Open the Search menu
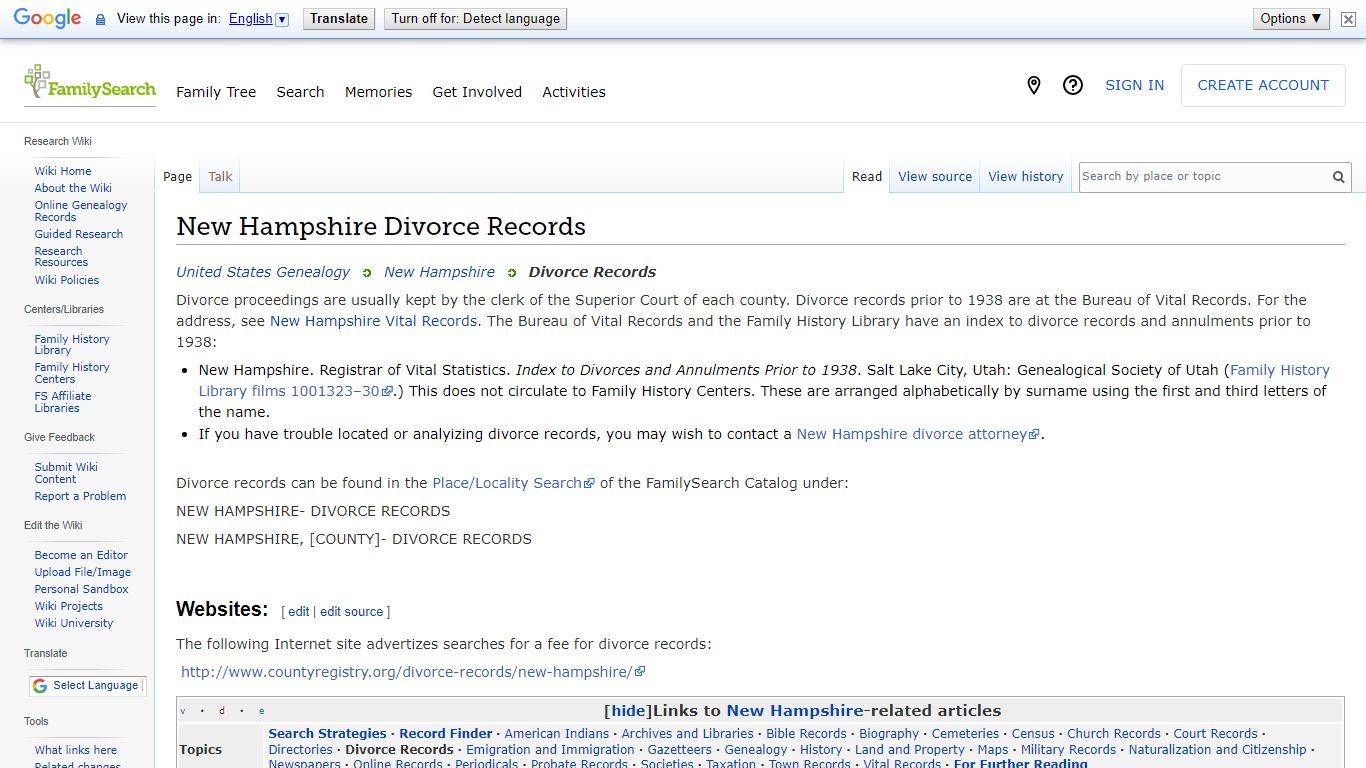The width and height of the screenshot is (1366, 768). [300, 92]
